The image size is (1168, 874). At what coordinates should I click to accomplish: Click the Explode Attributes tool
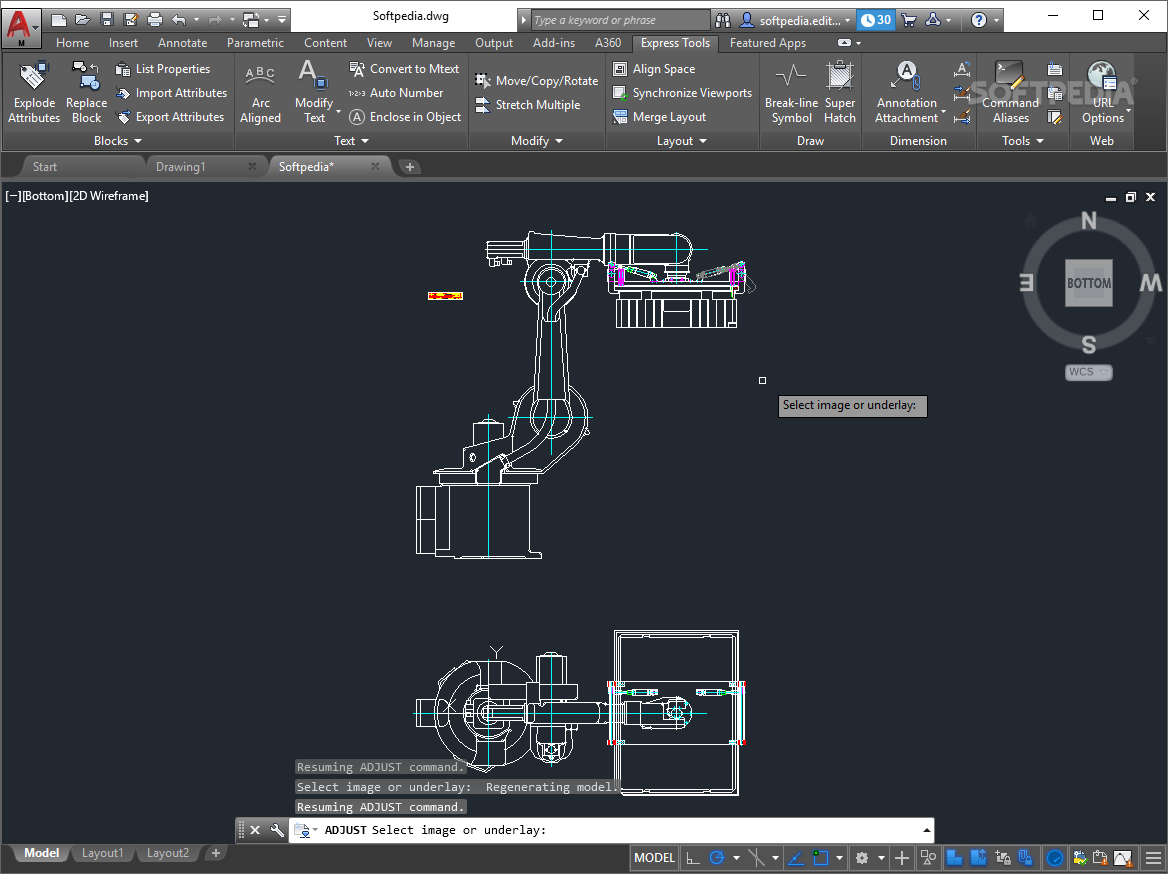[34, 93]
